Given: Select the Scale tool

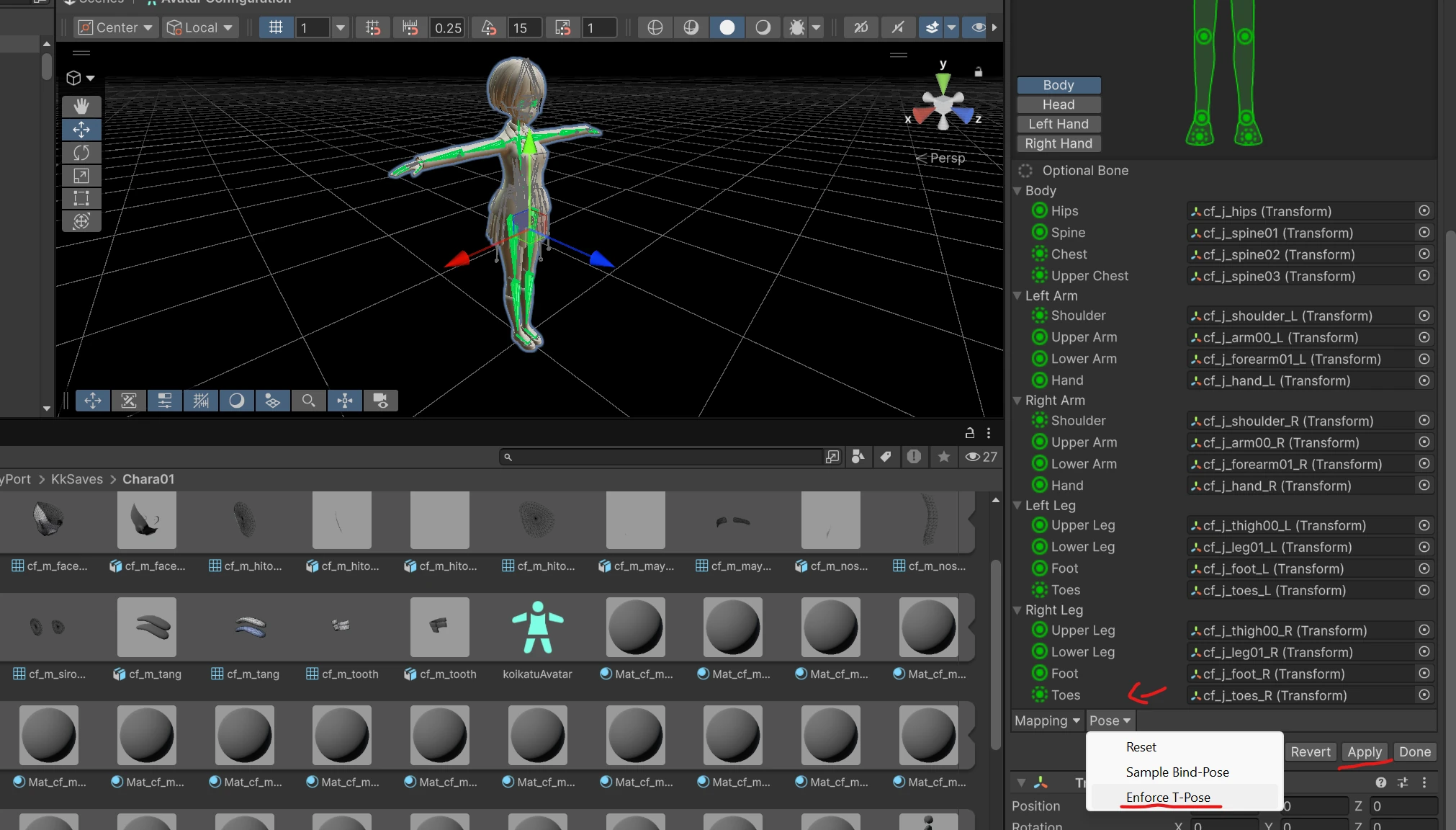Looking at the screenshot, I should point(81,176).
